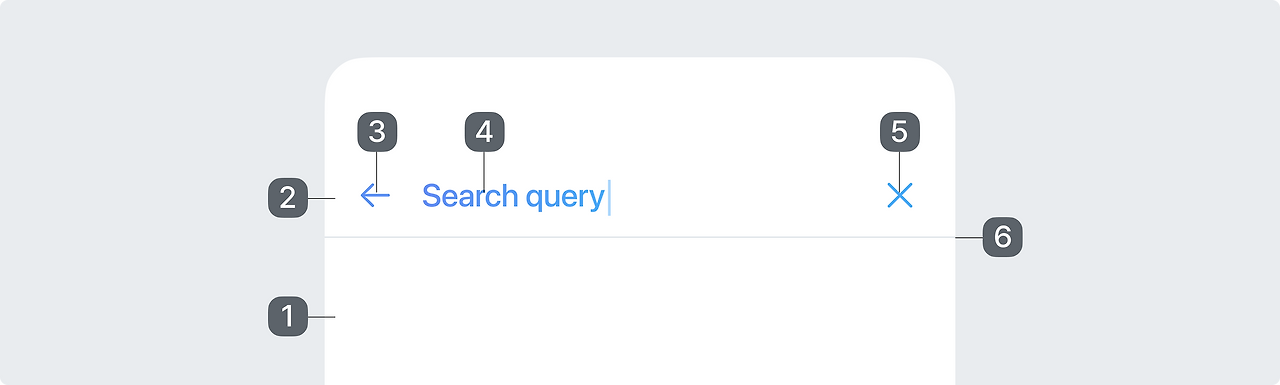Select annotation badge number 3

pyautogui.click(x=377, y=131)
